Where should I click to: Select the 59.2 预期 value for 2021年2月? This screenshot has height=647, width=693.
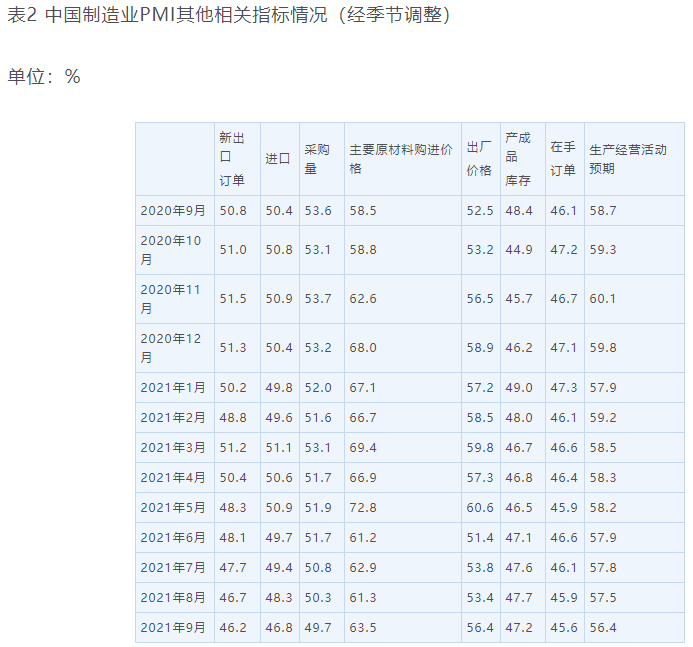point(602,418)
